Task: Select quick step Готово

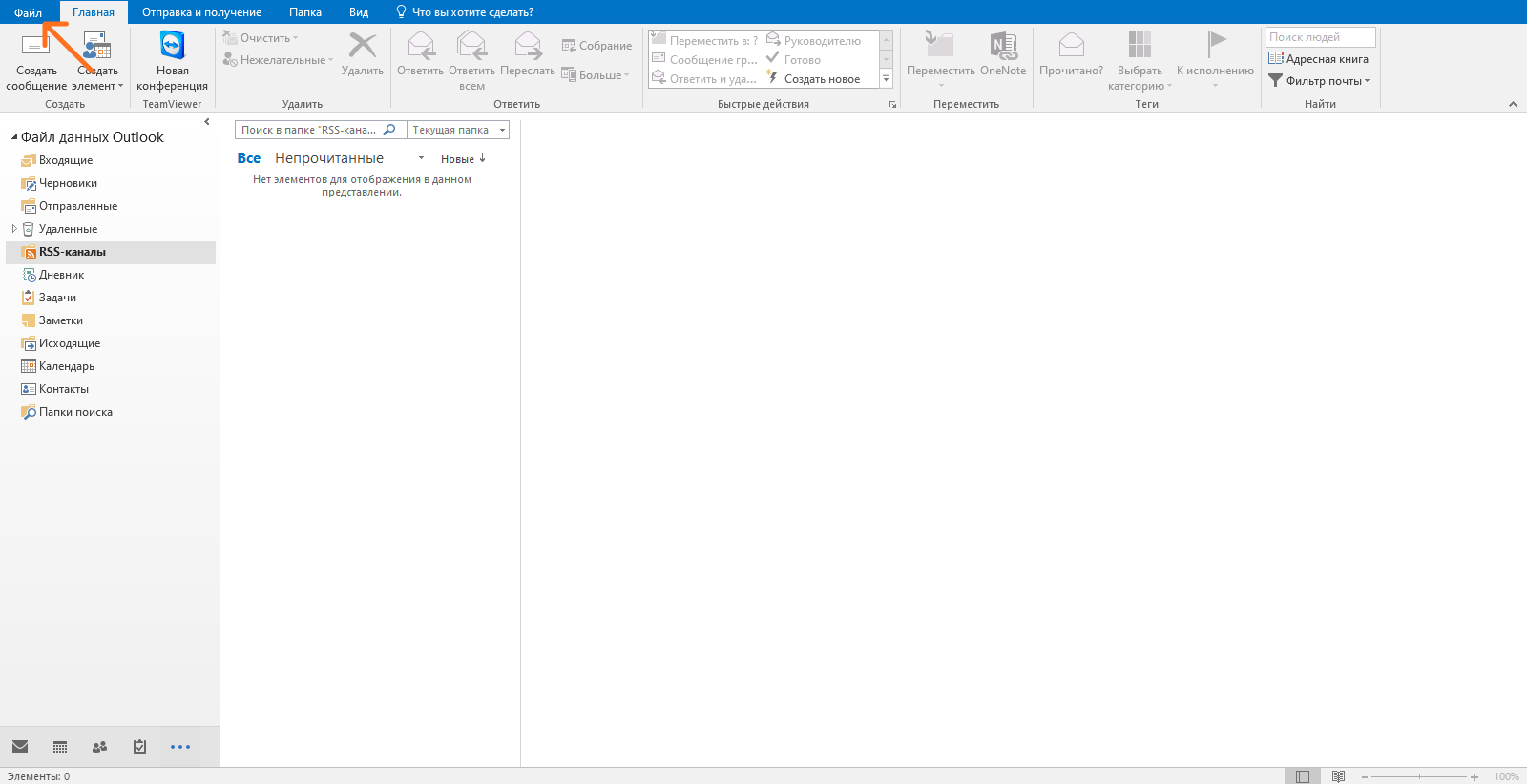Action: point(794,59)
